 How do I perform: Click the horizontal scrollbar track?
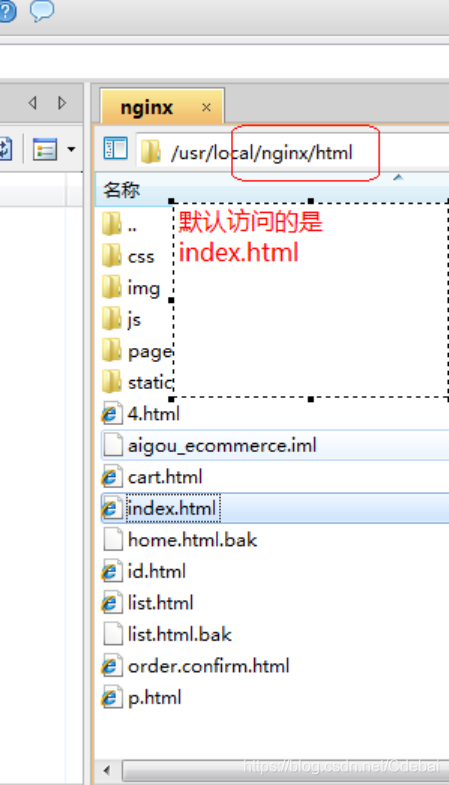tap(285, 770)
